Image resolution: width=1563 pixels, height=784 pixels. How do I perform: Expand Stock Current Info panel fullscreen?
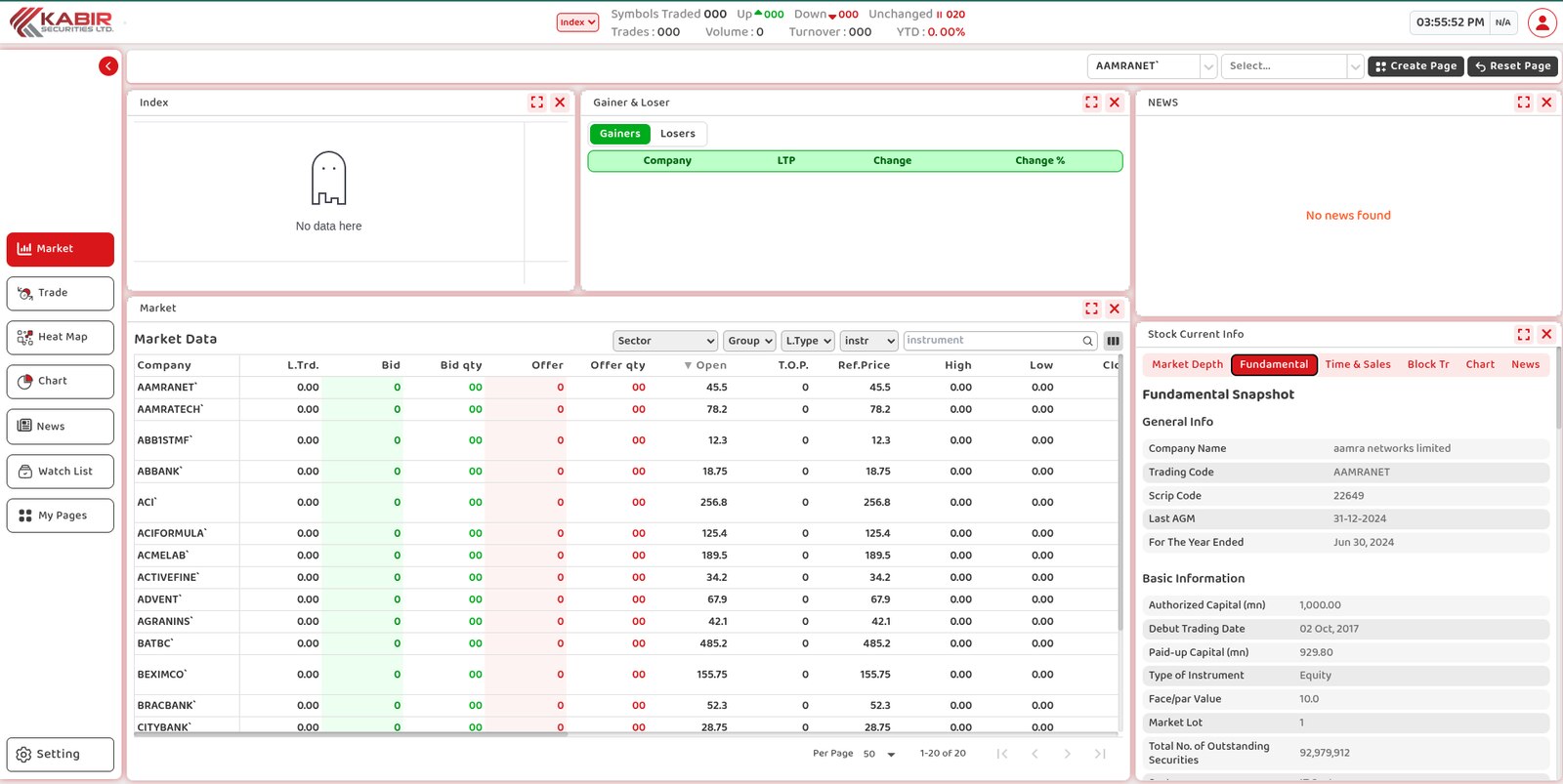click(x=1524, y=334)
